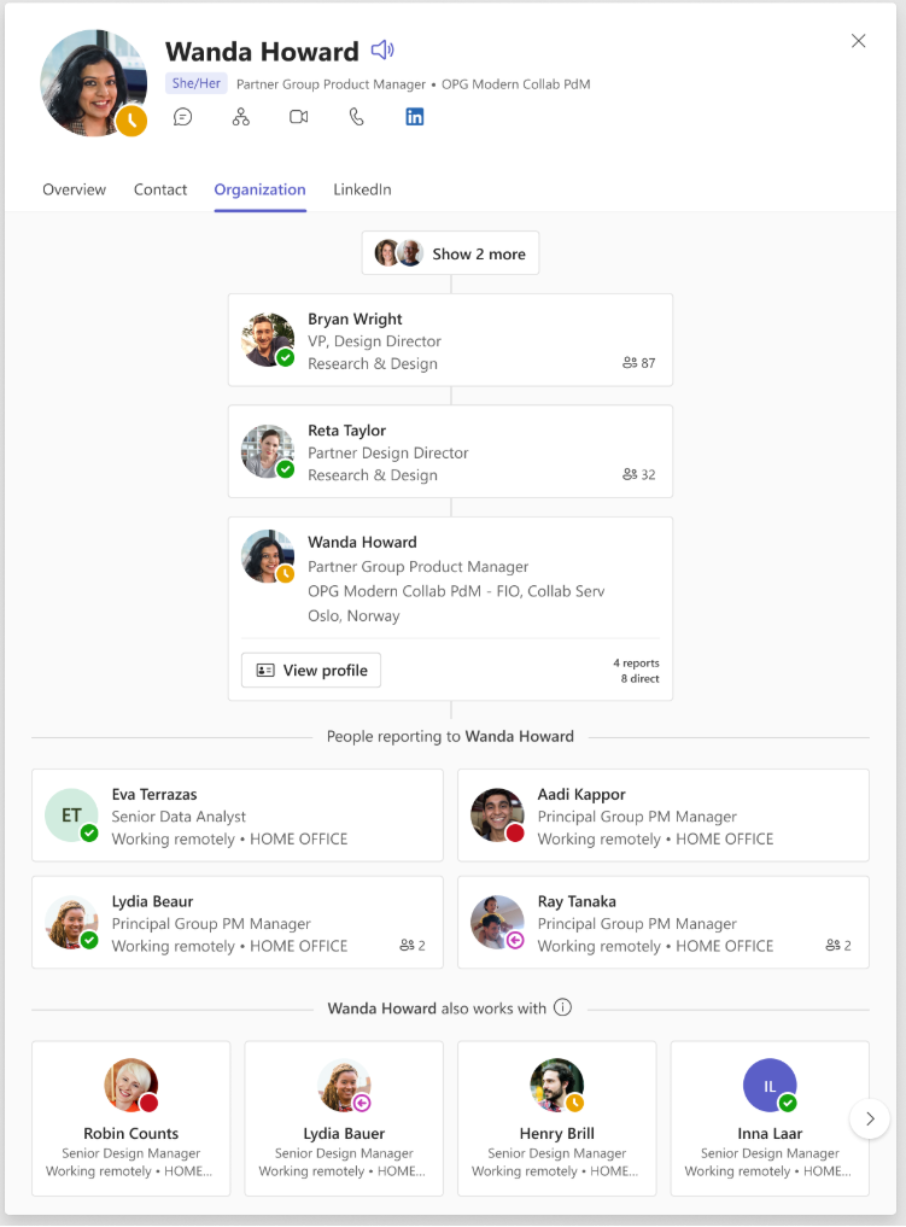Start a chat with Wanda Howard
The height and width of the screenshot is (1227, 906).
click(x=182, y=117)
